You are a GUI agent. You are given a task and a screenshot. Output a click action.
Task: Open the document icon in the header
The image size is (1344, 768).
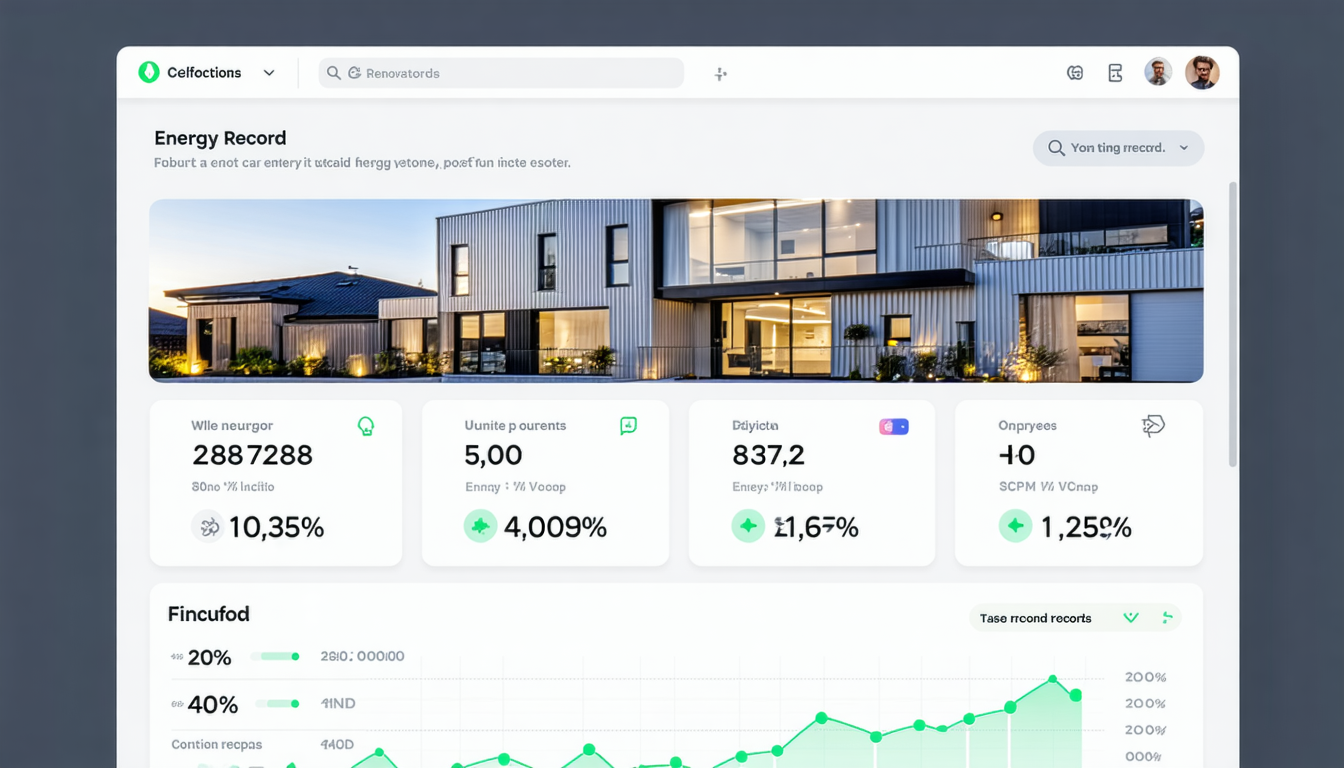(1115, 72)
